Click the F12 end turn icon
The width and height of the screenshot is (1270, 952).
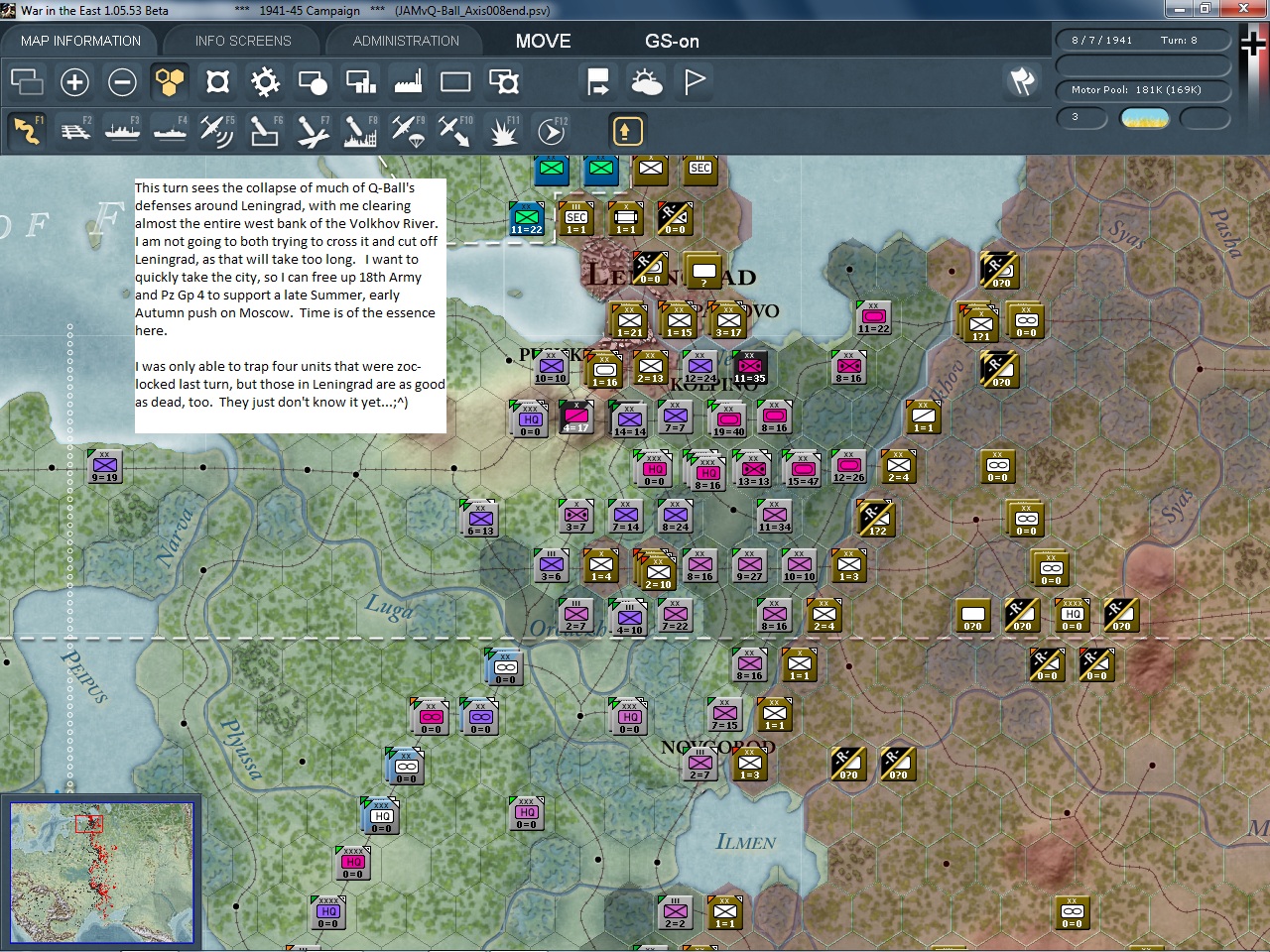tap(551, 131)
